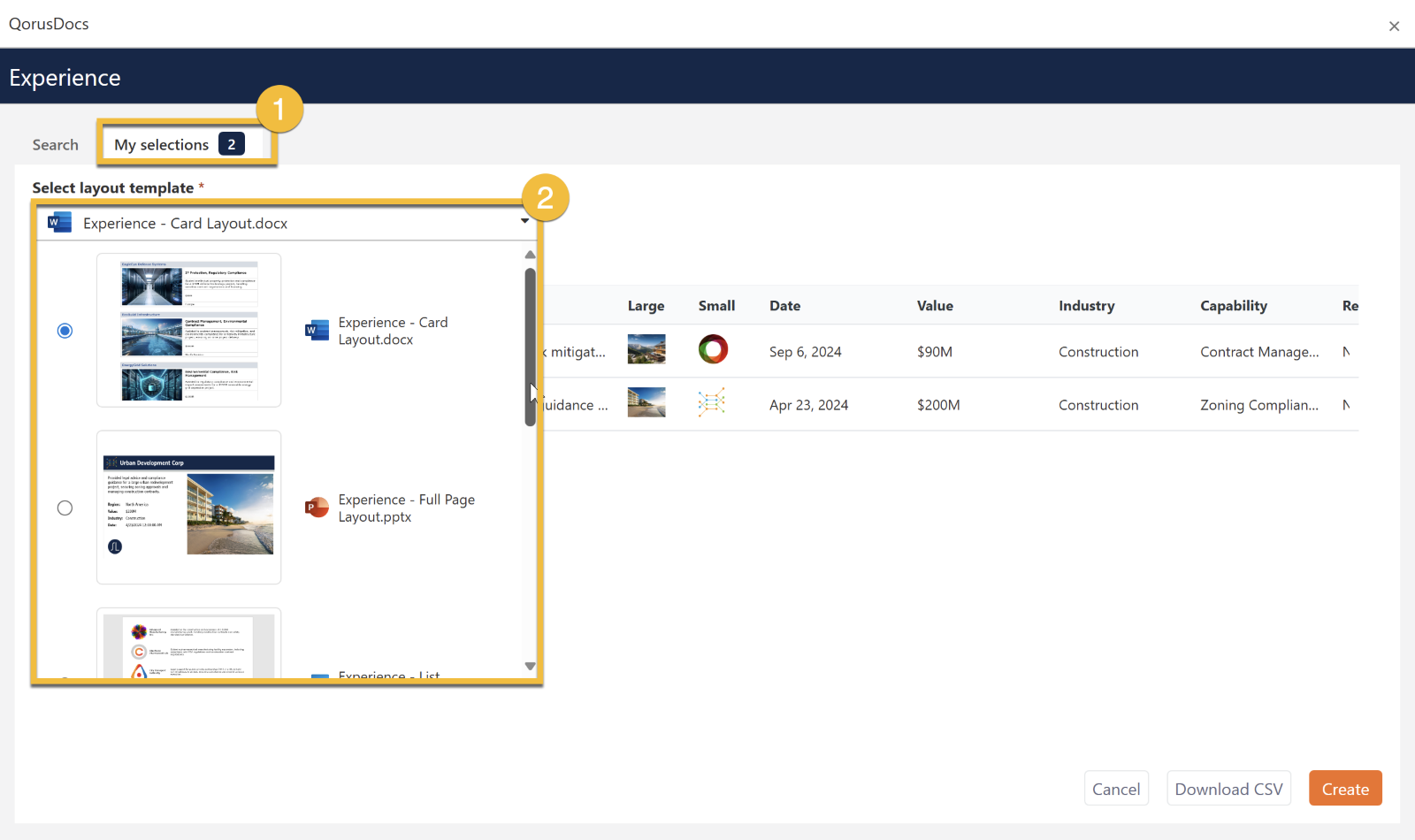The image size is (1415, 840).
Task: Click the template list scroll up arrow
Action: (531, 255)
